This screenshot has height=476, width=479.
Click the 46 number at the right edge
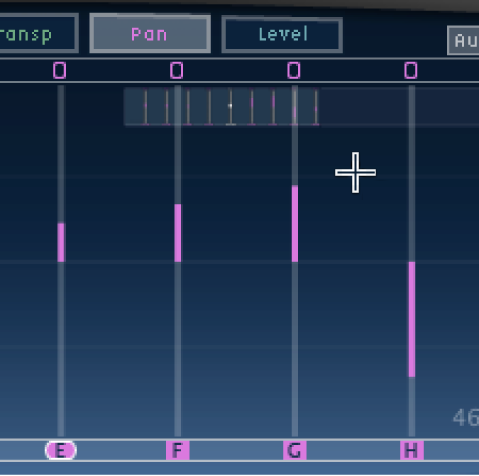pos(466,418)
